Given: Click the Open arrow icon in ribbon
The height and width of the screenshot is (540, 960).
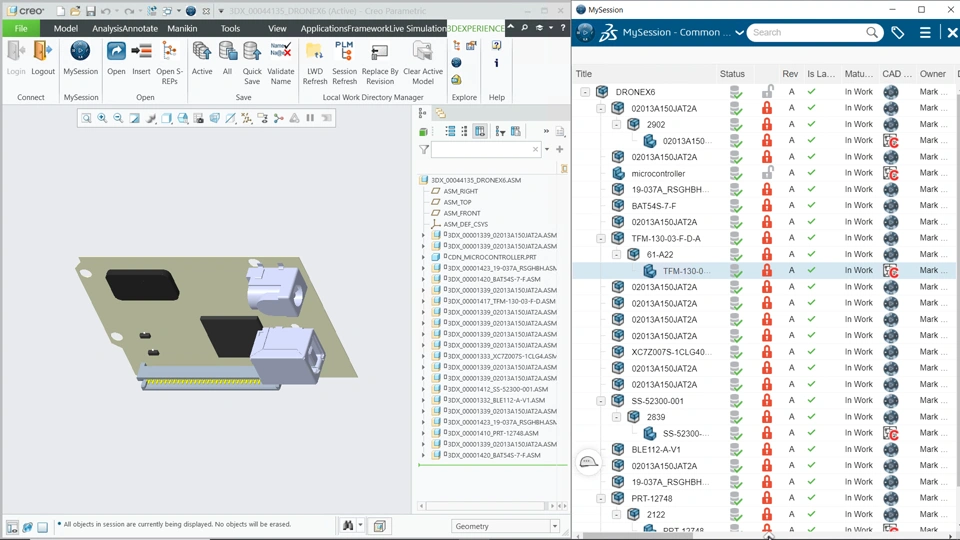Looking at the screenshot, I should 116,51.
